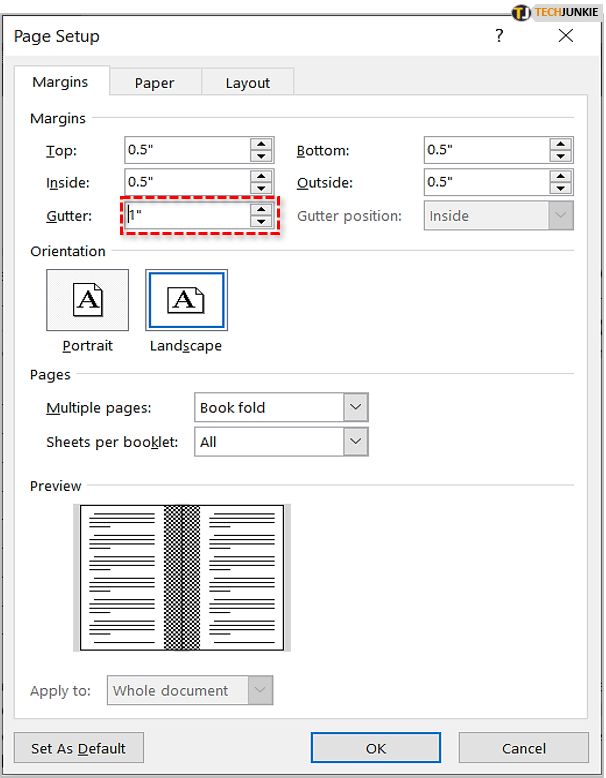
Task: Increase Outside margin with up arrow
Action: point(561,176)
